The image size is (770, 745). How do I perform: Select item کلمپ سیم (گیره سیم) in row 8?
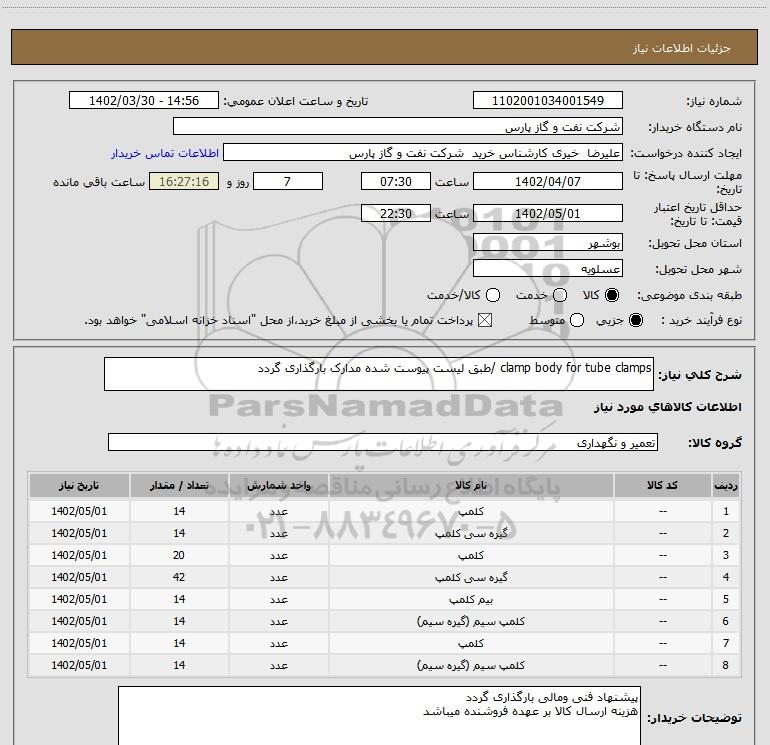pos(471,665)
